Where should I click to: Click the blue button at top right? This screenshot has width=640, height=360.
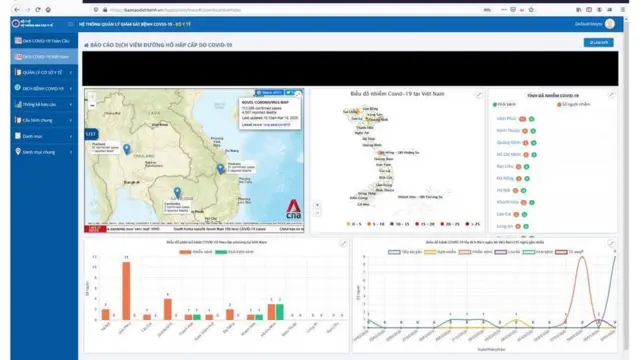(598, 42)
